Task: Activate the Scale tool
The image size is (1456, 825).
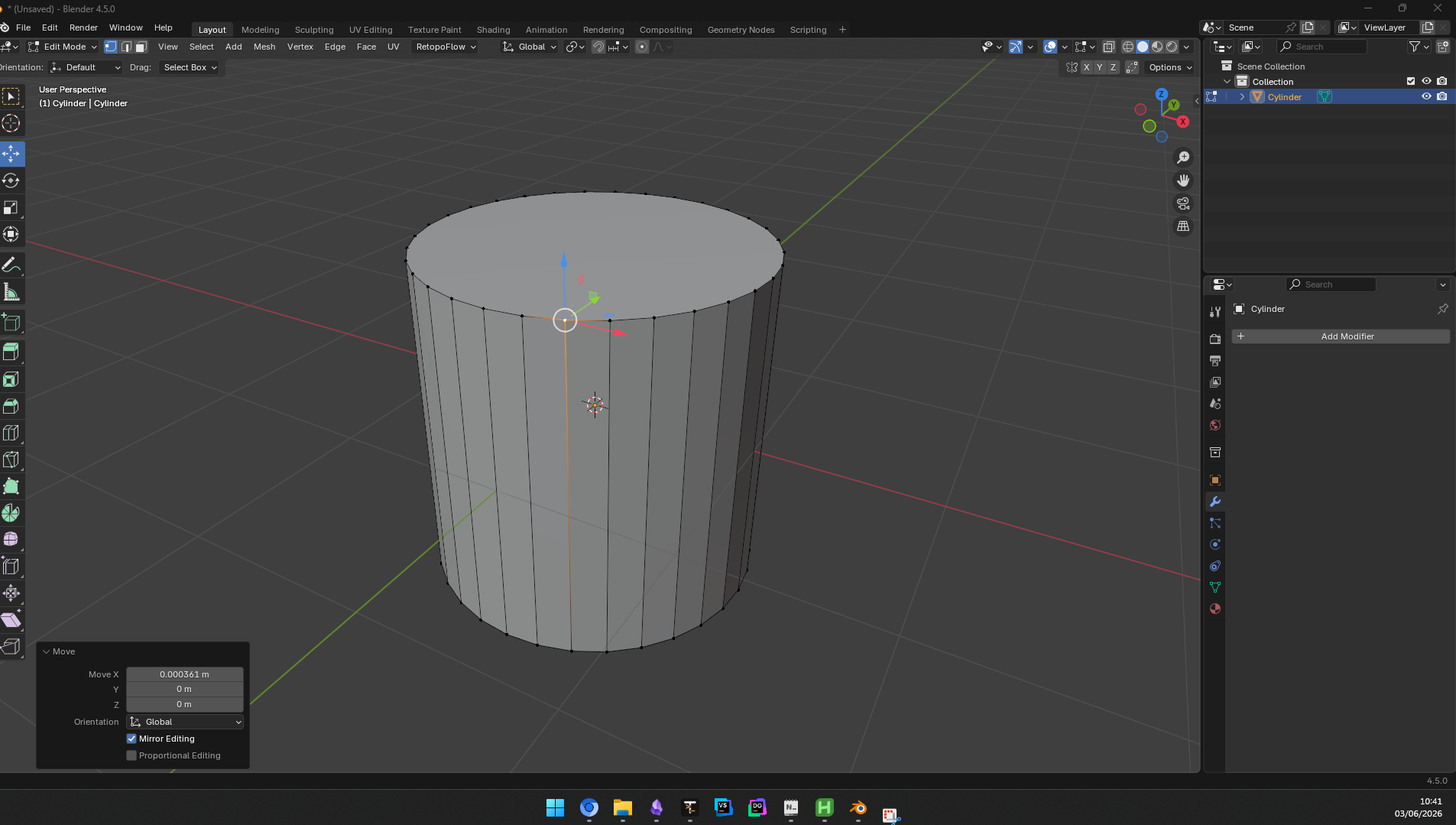Action: click(x=11, y=207)
